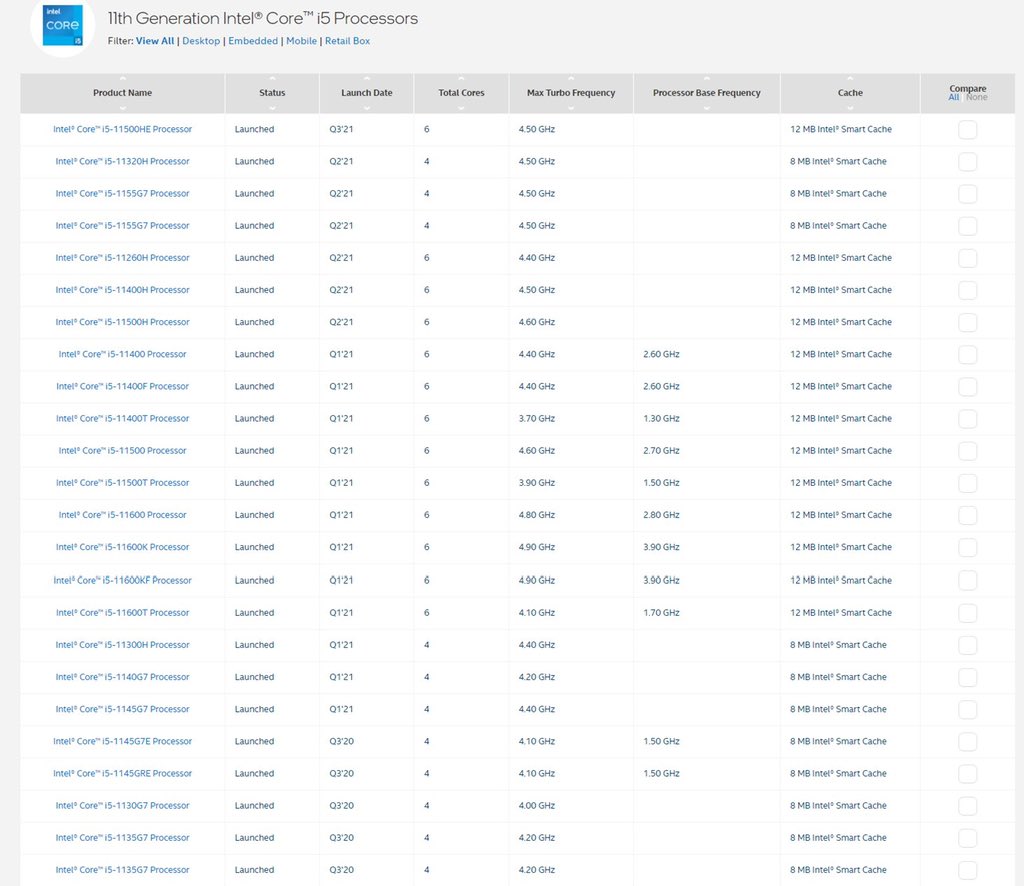
Task: Click descending arrow below Processor Base Frequency
Action: [707, 108]
